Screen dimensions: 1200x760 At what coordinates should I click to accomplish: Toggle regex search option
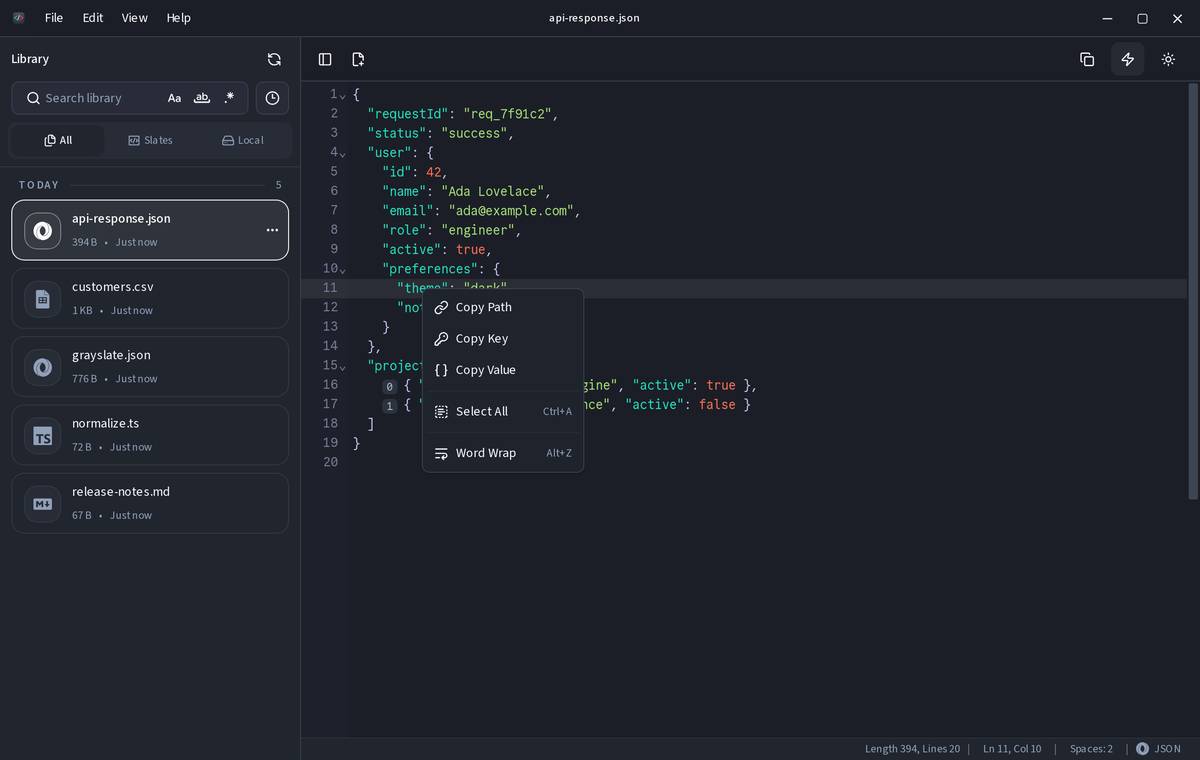coord(229,98)
